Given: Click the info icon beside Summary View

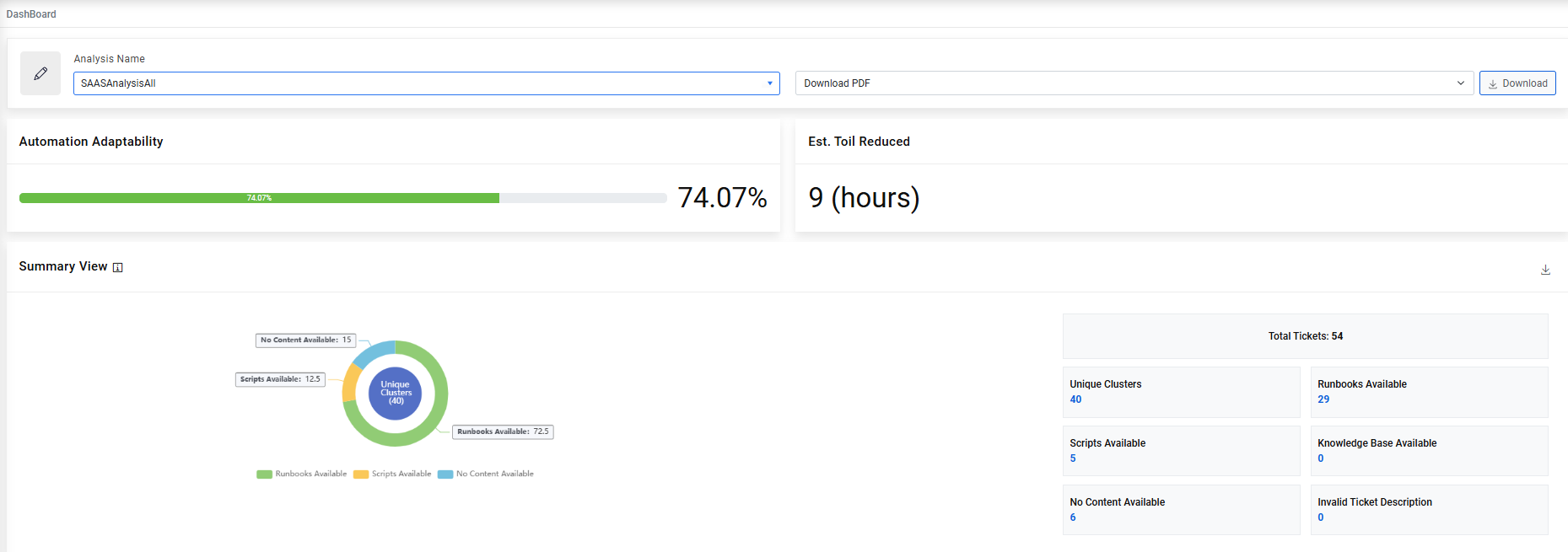Looking at the screenshot, I should 118,268.
